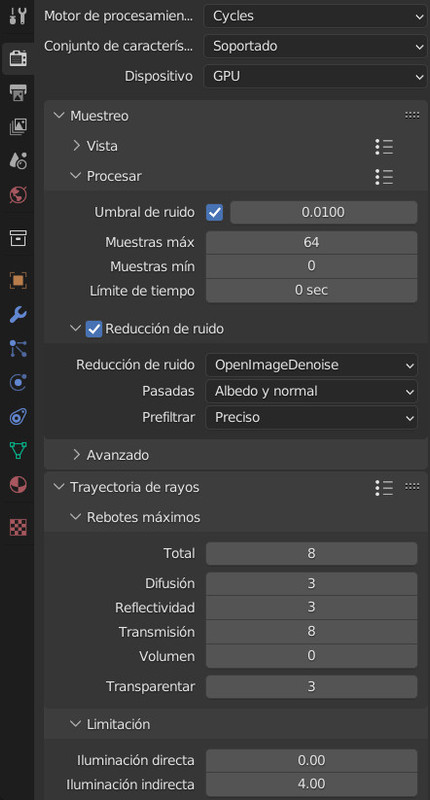Disable the Reducción de ruido checkbox
This screenshot has width=430, height=800.
pyautogui.click(x=94, y=329)
